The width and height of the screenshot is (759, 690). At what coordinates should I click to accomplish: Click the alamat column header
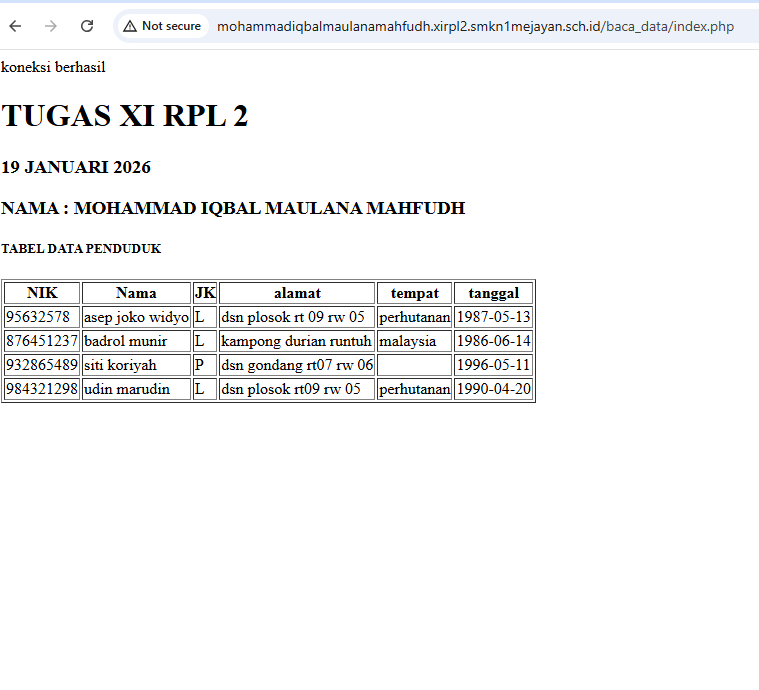297,293
